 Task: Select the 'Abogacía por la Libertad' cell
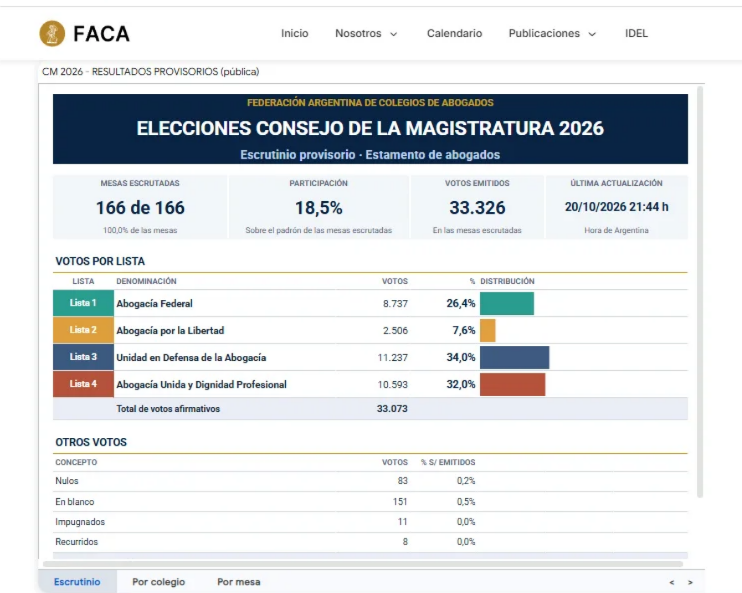click(x=170, y=330)
